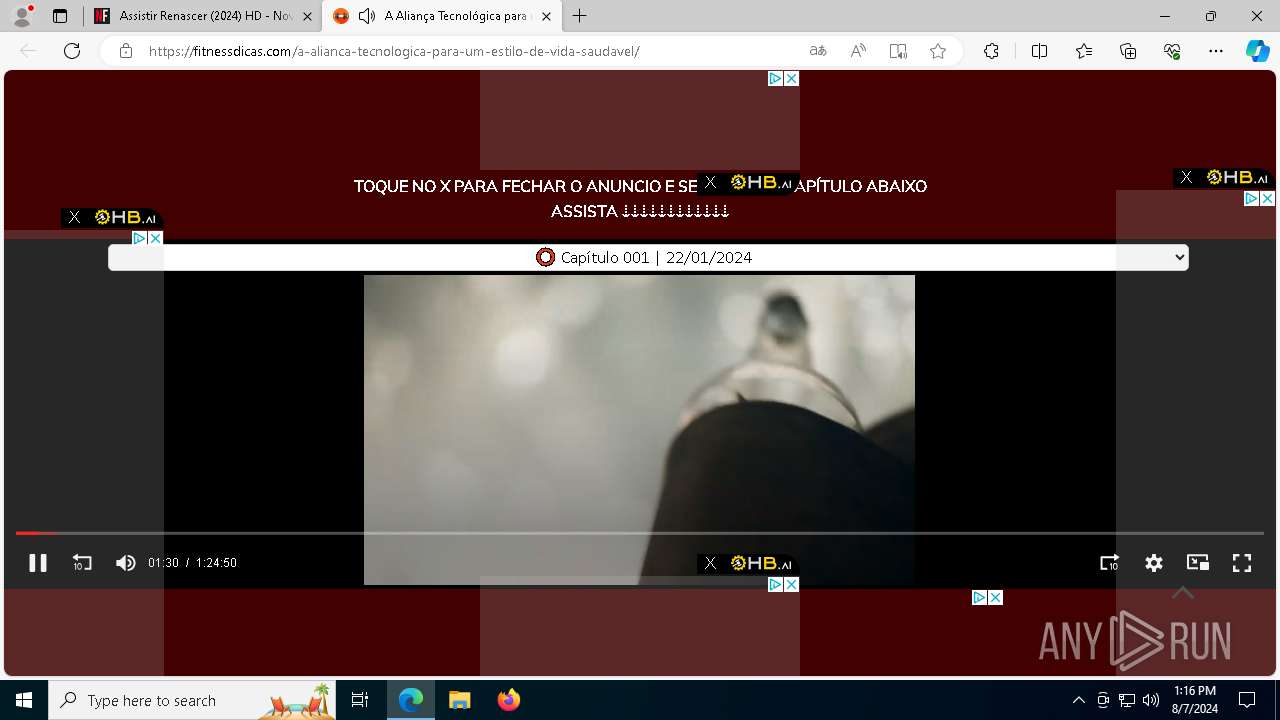Image resolution: width=1280 pixels, height=720 pixels.
Task: Close the A Aliança Tecnológica tab
Action: [x=546, y=16]
